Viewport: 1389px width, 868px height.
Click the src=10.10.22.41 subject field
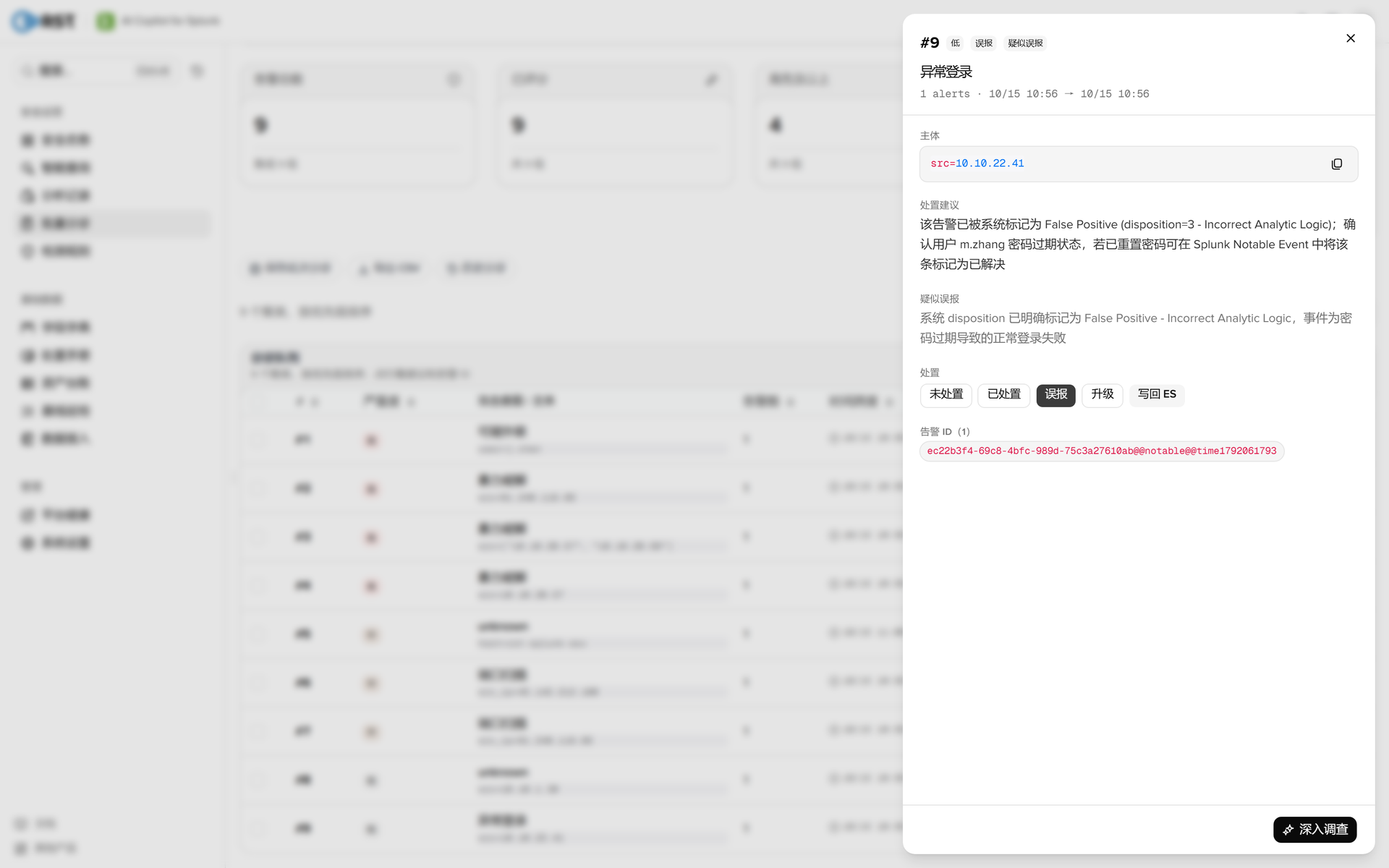(1139, 164)
